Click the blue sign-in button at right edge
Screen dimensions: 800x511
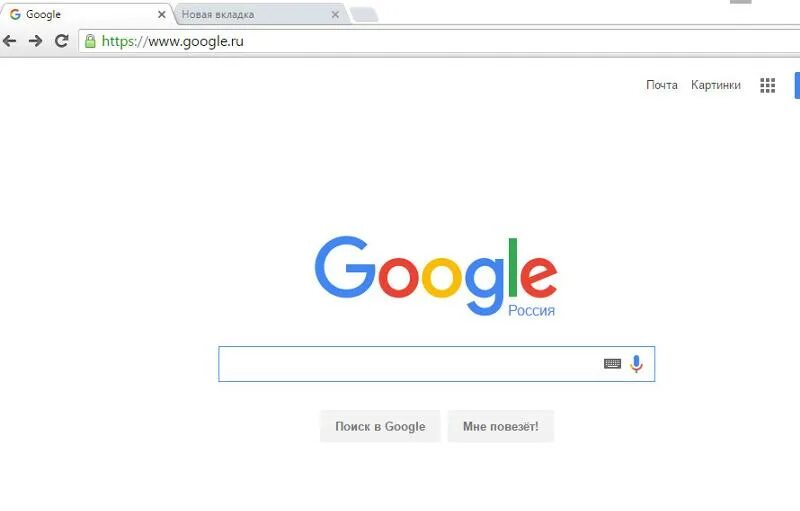797,85
